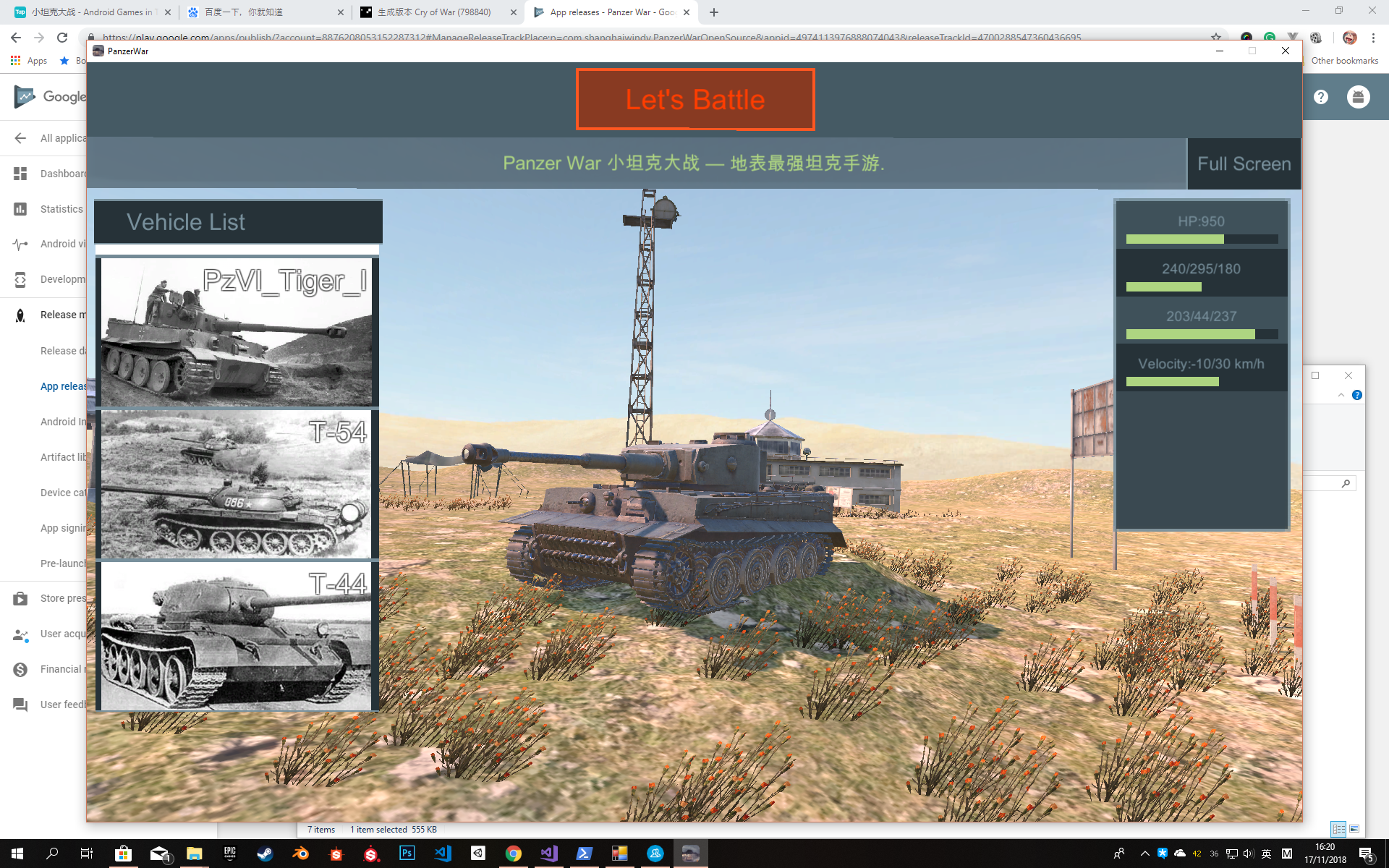
Task: Launch Blender from the taskbar
Action: pyautogui.click(x=300, y=854)
